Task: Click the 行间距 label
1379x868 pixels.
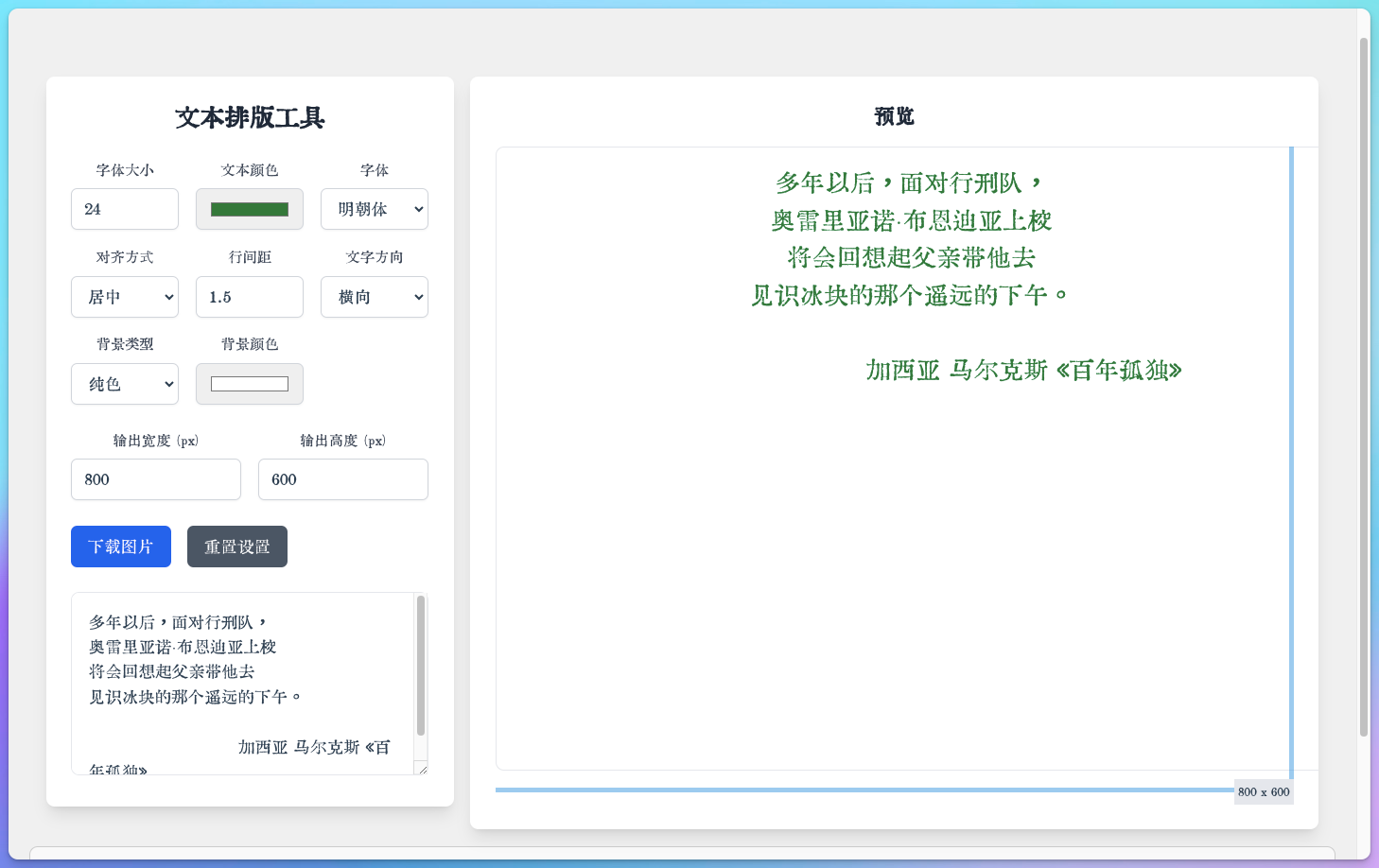Action: click(250, 257)
